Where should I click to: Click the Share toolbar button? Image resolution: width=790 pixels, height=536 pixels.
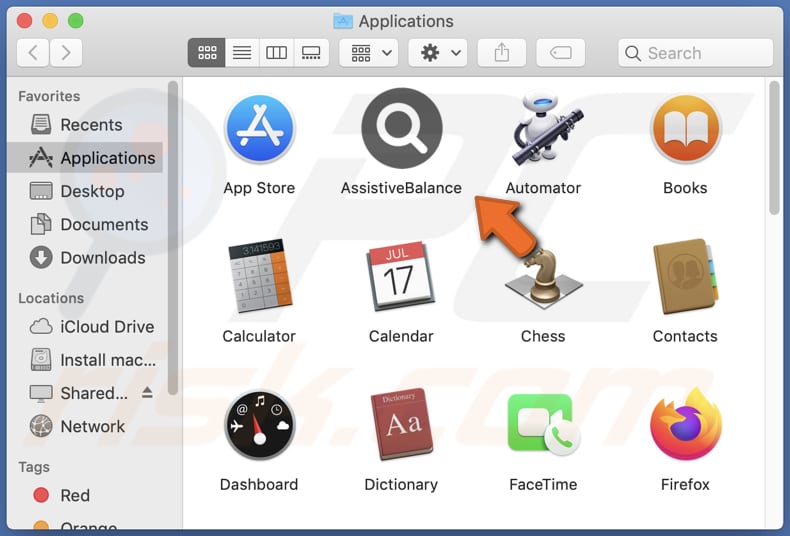click(501, 52)
